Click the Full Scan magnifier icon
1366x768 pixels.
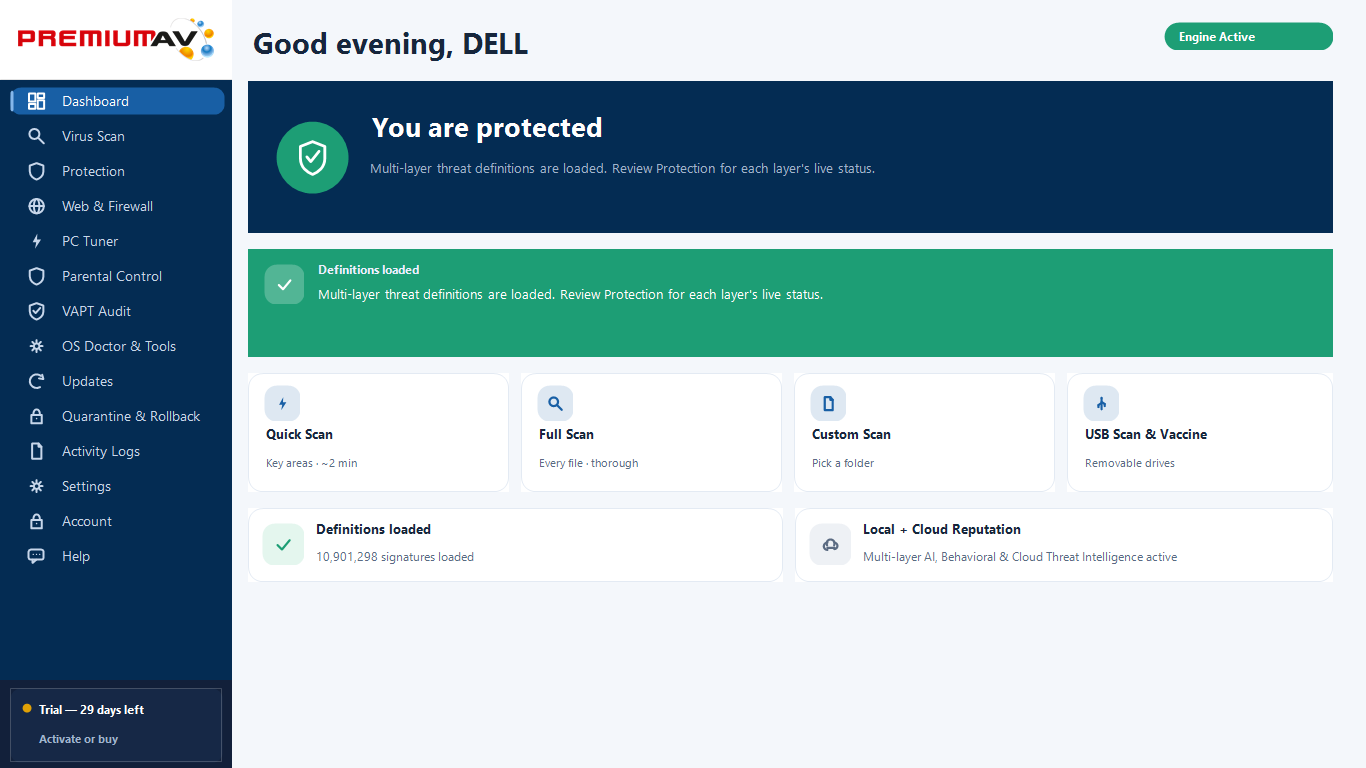555,404
